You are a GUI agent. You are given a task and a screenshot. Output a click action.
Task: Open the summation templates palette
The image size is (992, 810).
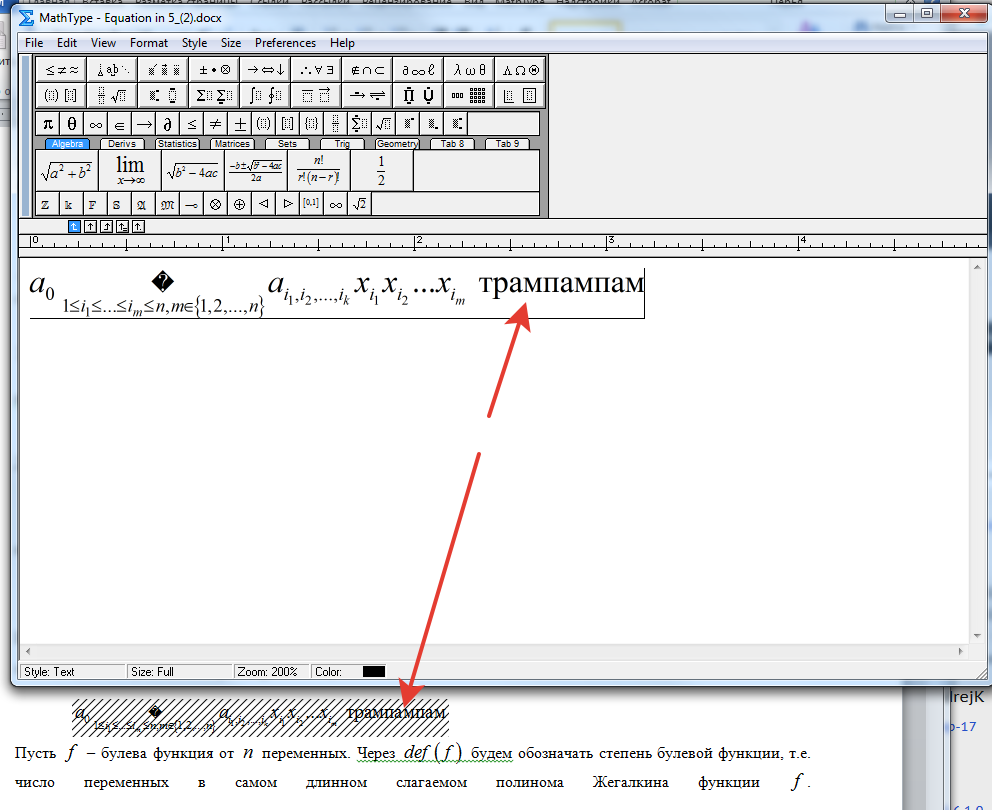[x=214, y=96]
